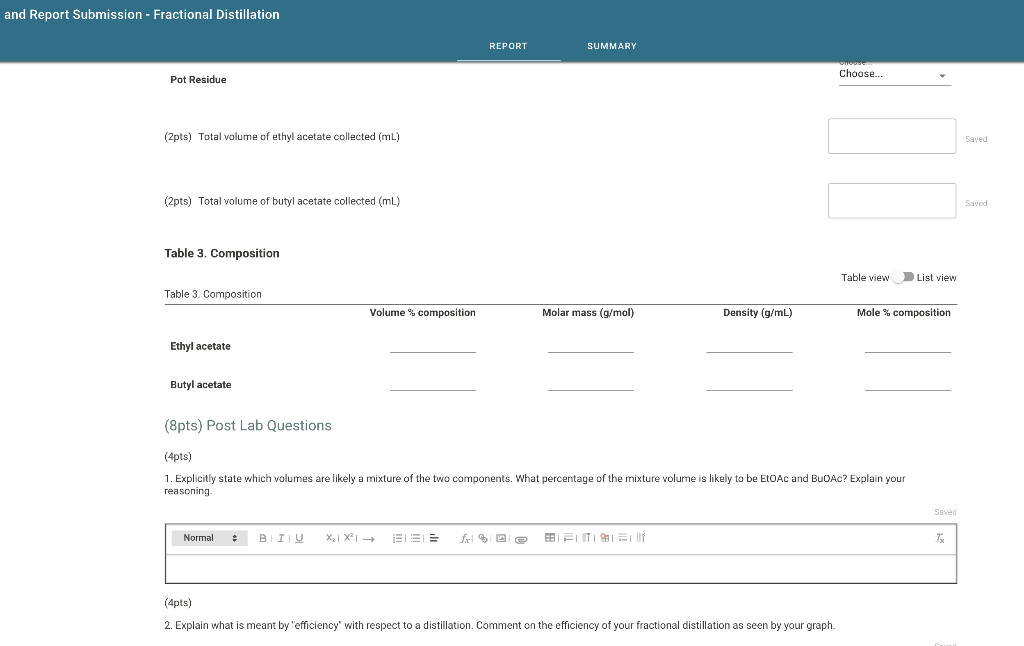The width and height of the screenshot is (1024, 646).
Task: Click the insert link icon
Action: point(481,538)
